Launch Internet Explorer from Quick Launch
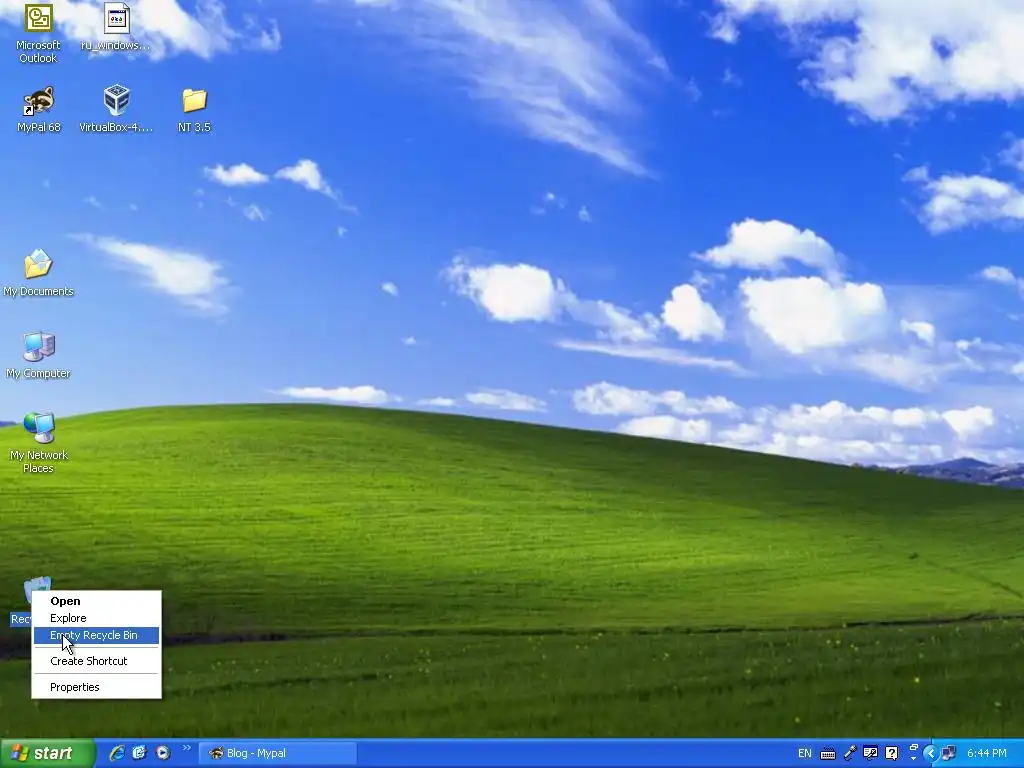 coord(117,753)
